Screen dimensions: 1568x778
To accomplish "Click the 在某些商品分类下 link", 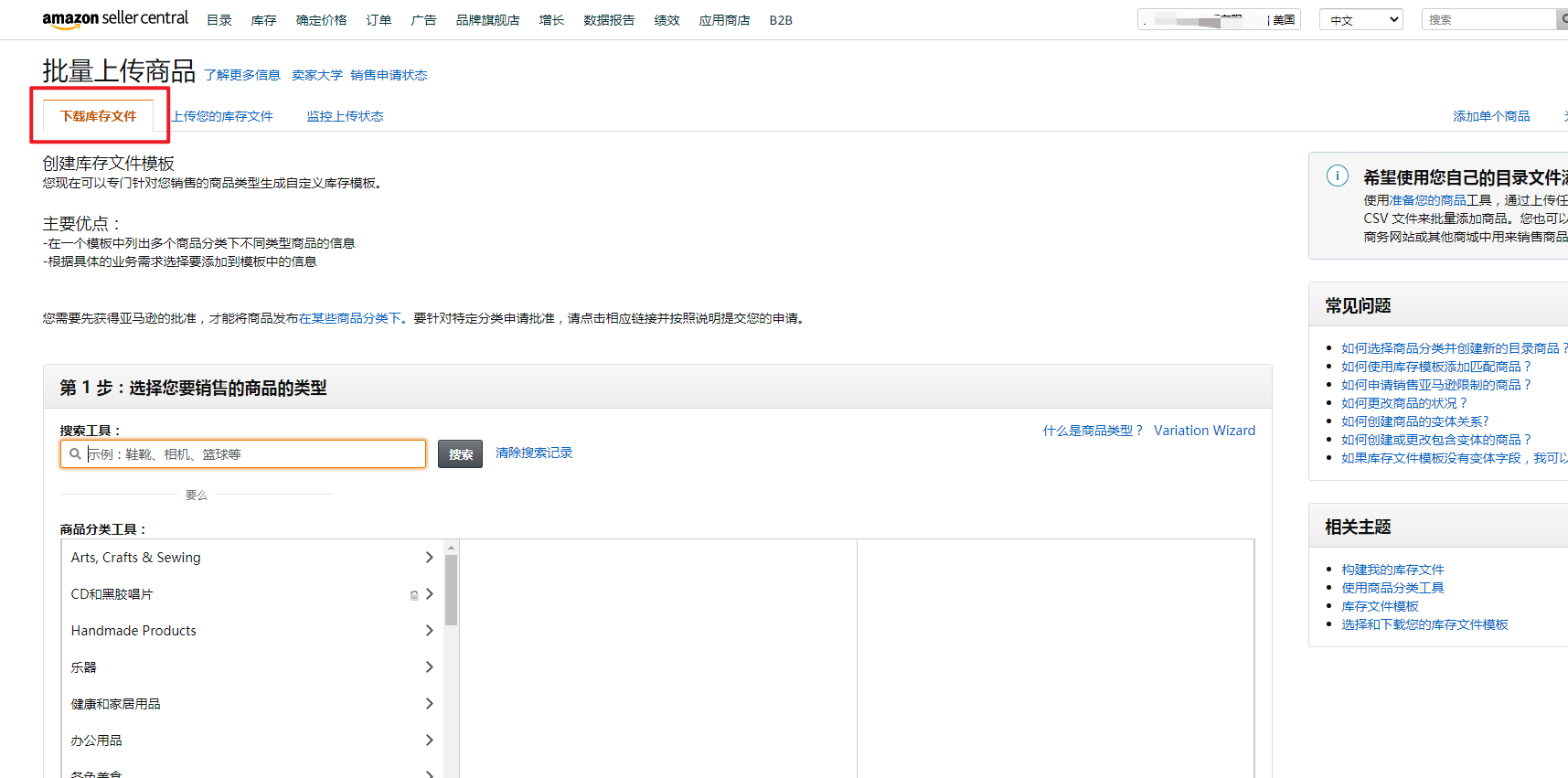I will pos(350,318).
